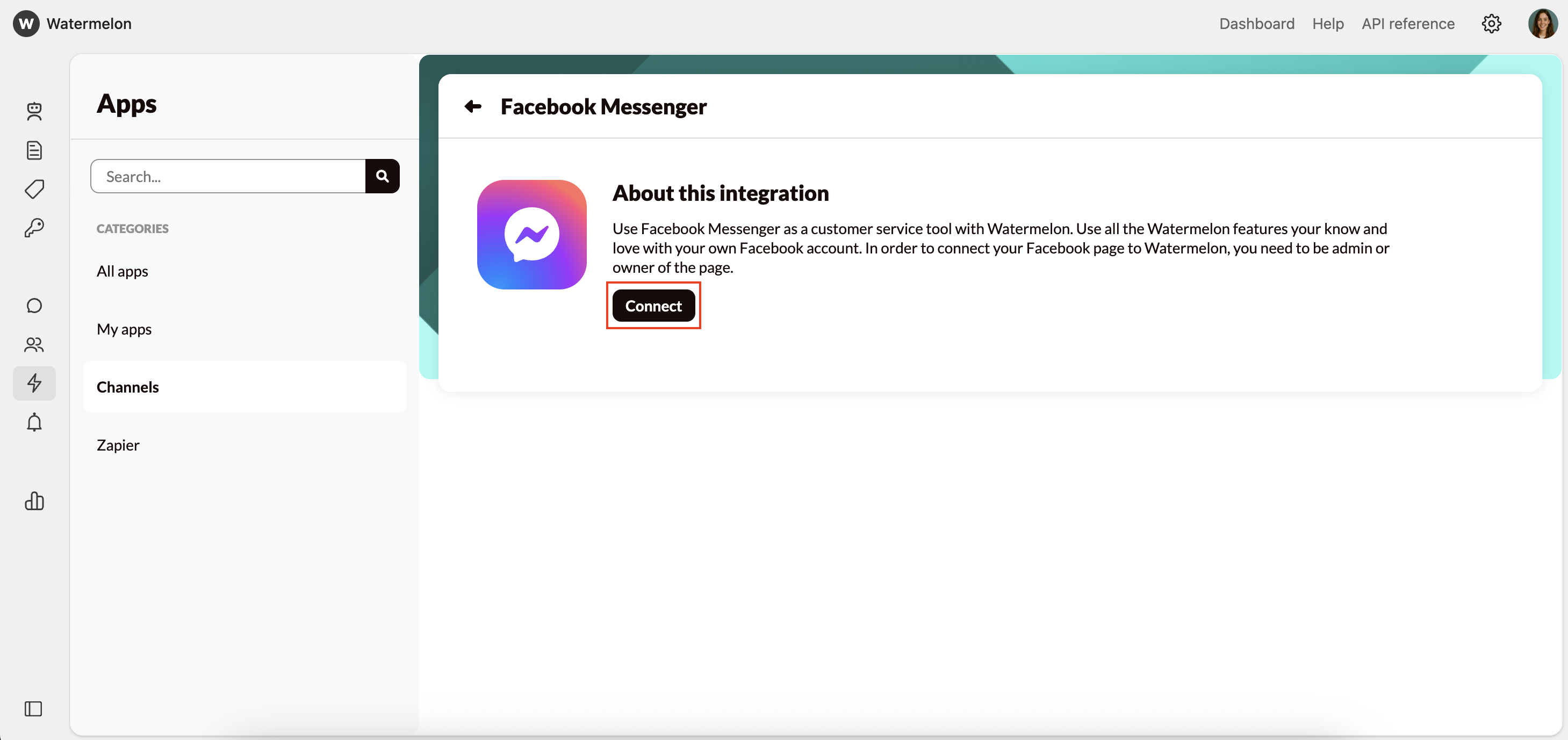The height and width of the screenshot is (740, 1568).
Task: View statistics via the bar chart icon
Action: 34,501
